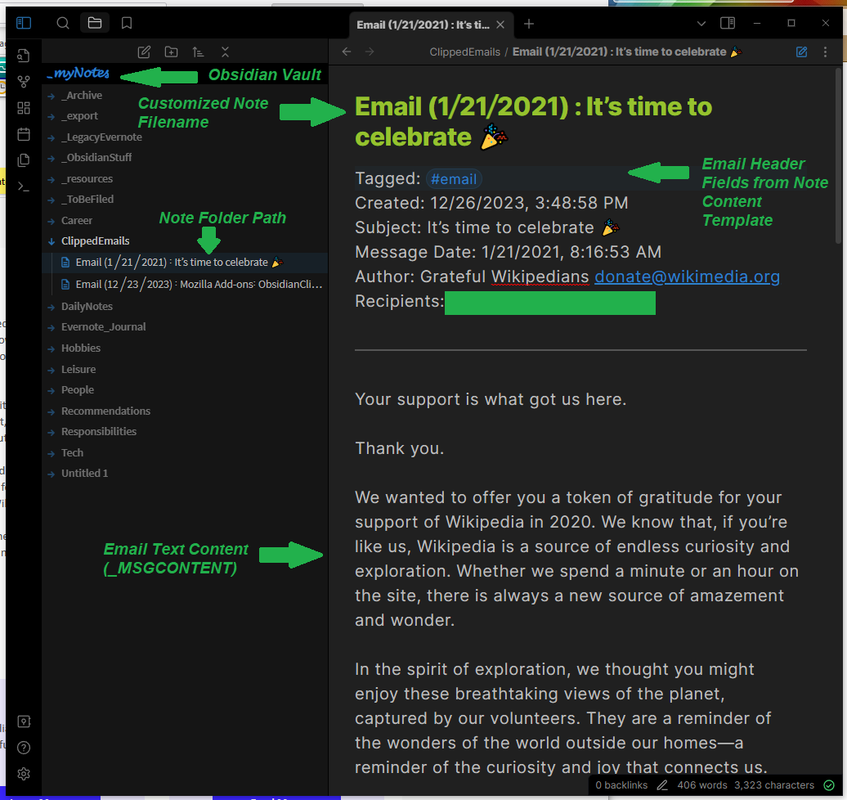Click the sync status check icon
The width and height of the screenshot is (847, 800).
click(829, 785)
